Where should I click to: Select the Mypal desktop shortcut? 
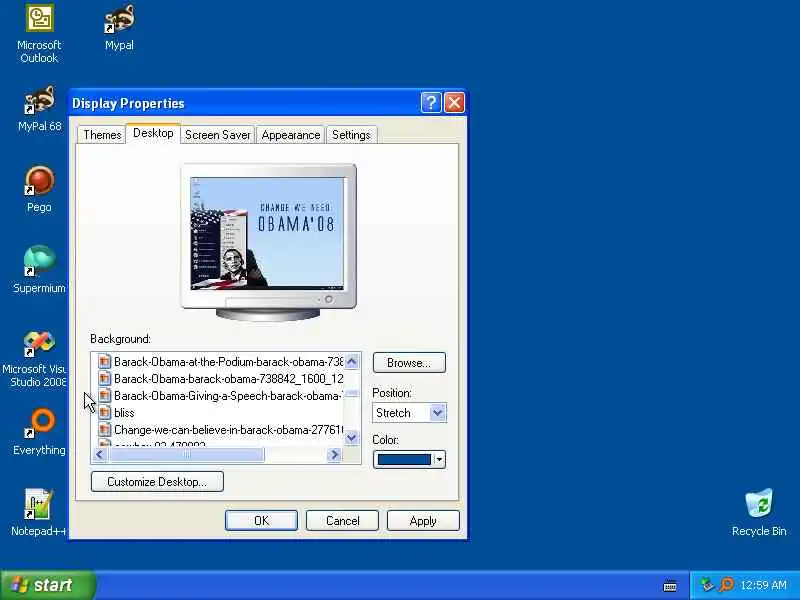pyautogui.click(x=119, y=28)
